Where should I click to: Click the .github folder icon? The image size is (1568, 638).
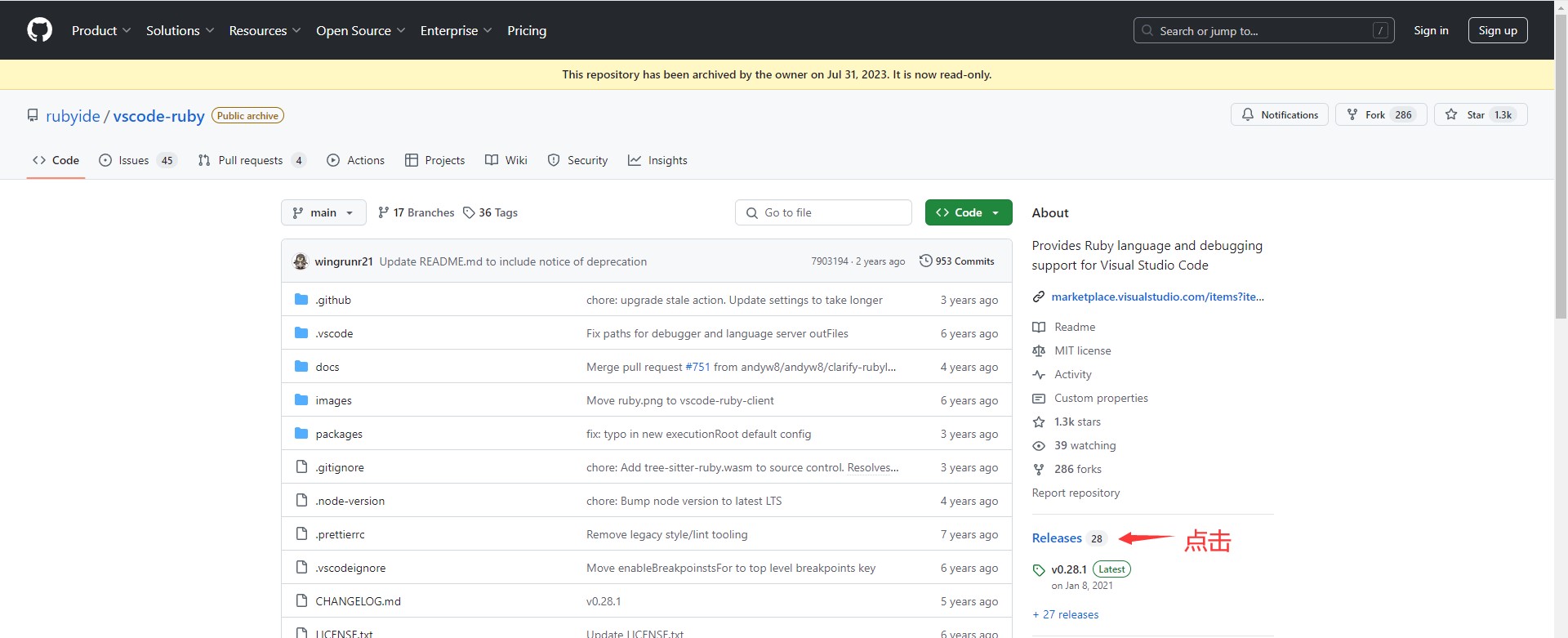[301, 300]
